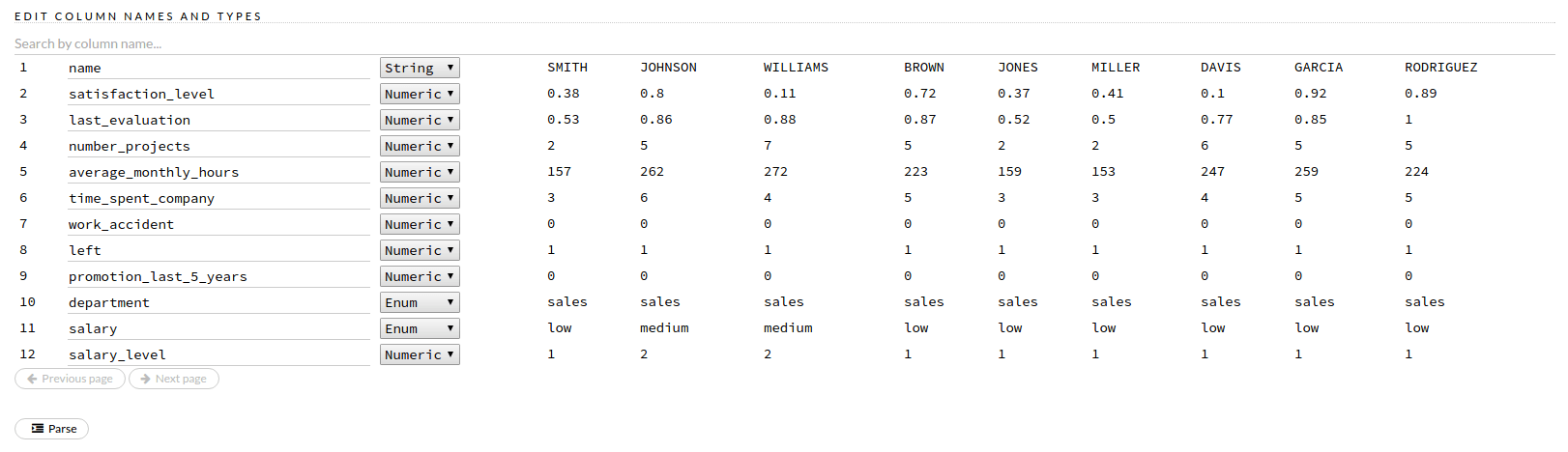Open type dropdown for promotion_last_5_years column
This screenshot has width=1568, height=452.
[420, 276]
